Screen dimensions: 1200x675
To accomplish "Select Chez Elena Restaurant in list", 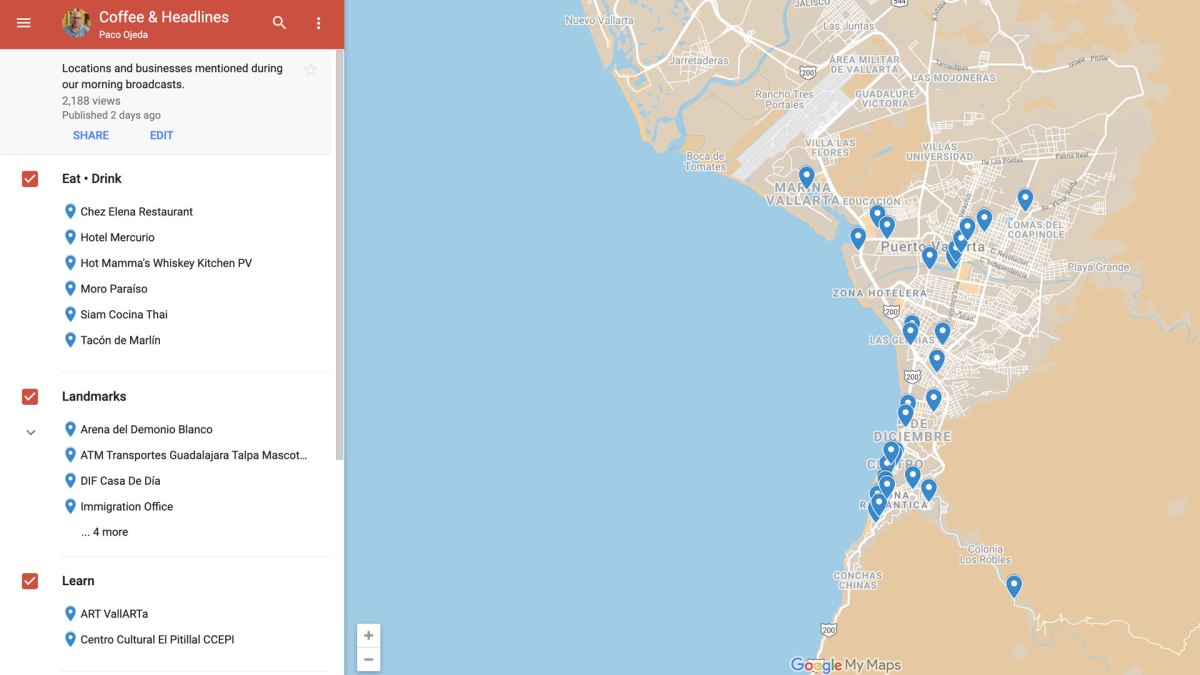I will point(136,212).
